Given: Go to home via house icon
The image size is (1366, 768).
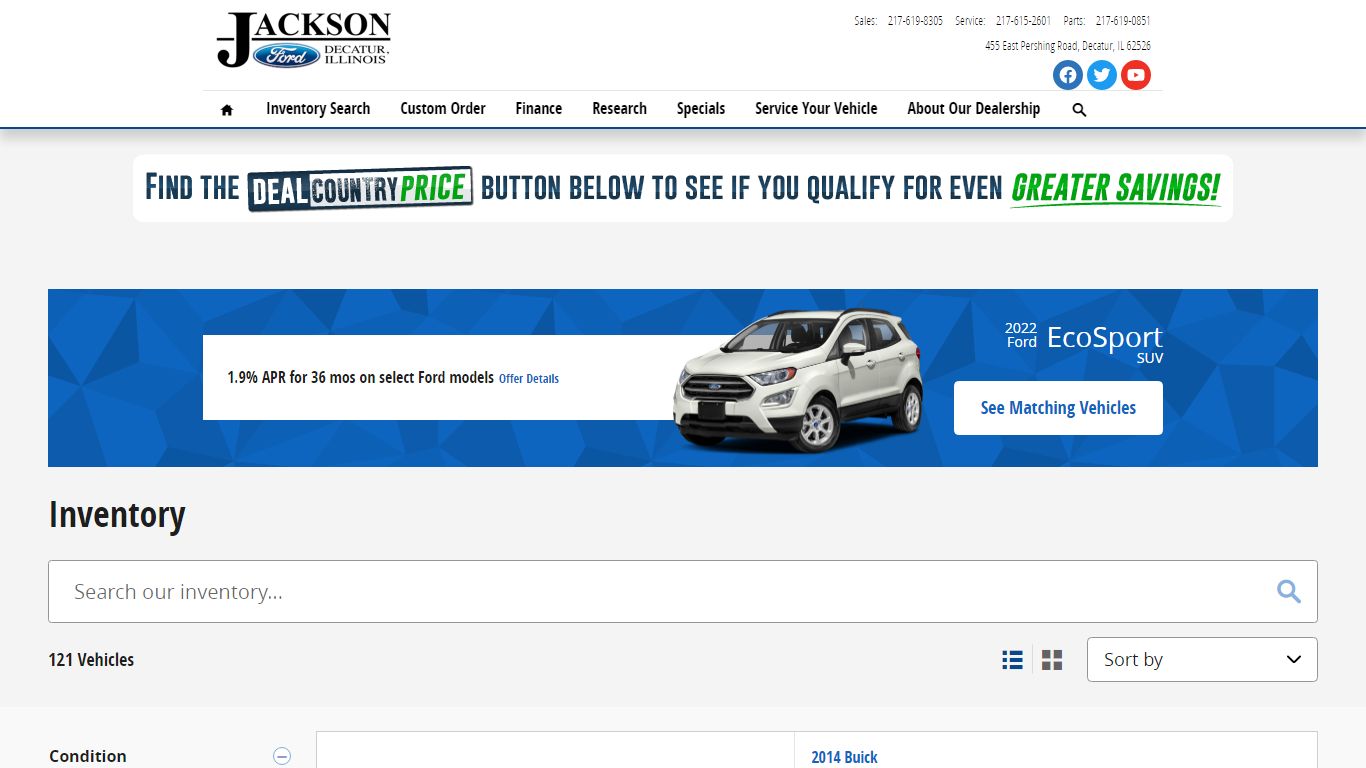Looking at the screenshot, I should pyautogui.click(x=227, y=110).
